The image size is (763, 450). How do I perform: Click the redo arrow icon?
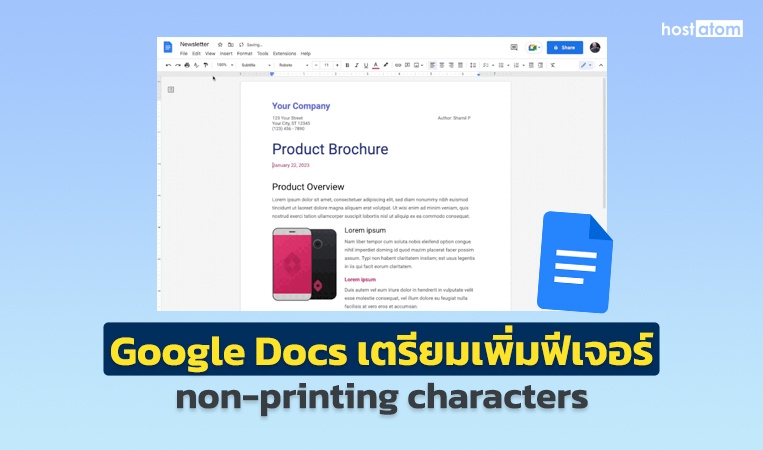point(178,65)
